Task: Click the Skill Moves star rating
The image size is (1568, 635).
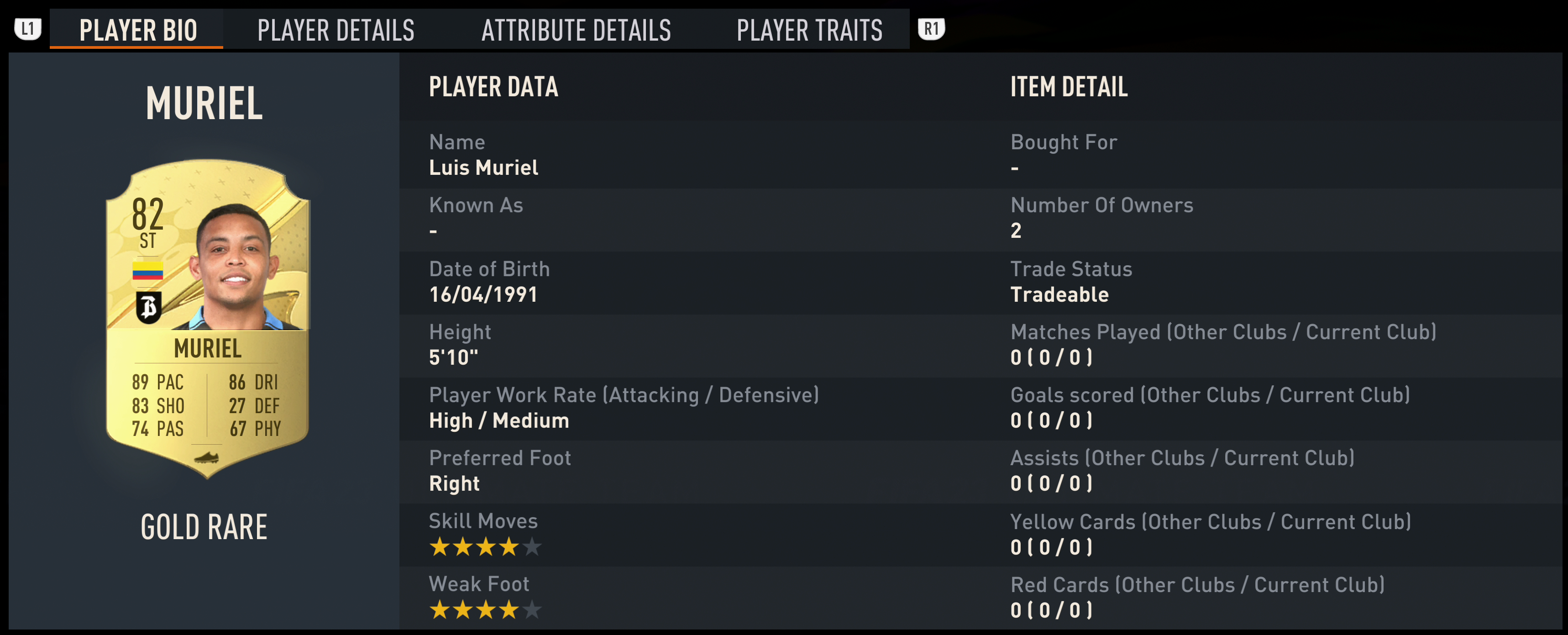Action: [484, 547]
